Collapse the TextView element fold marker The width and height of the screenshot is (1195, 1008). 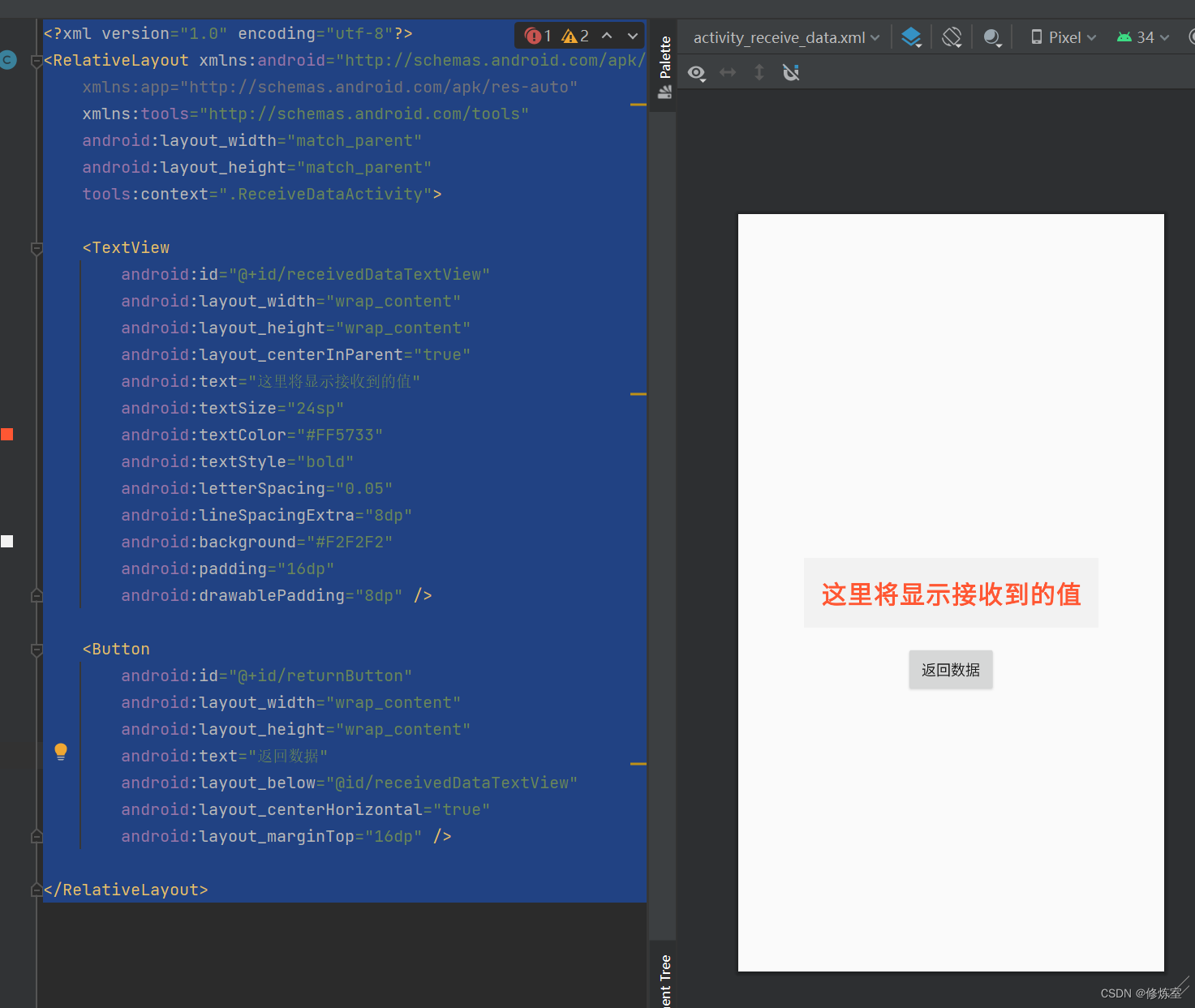point(37,248)
